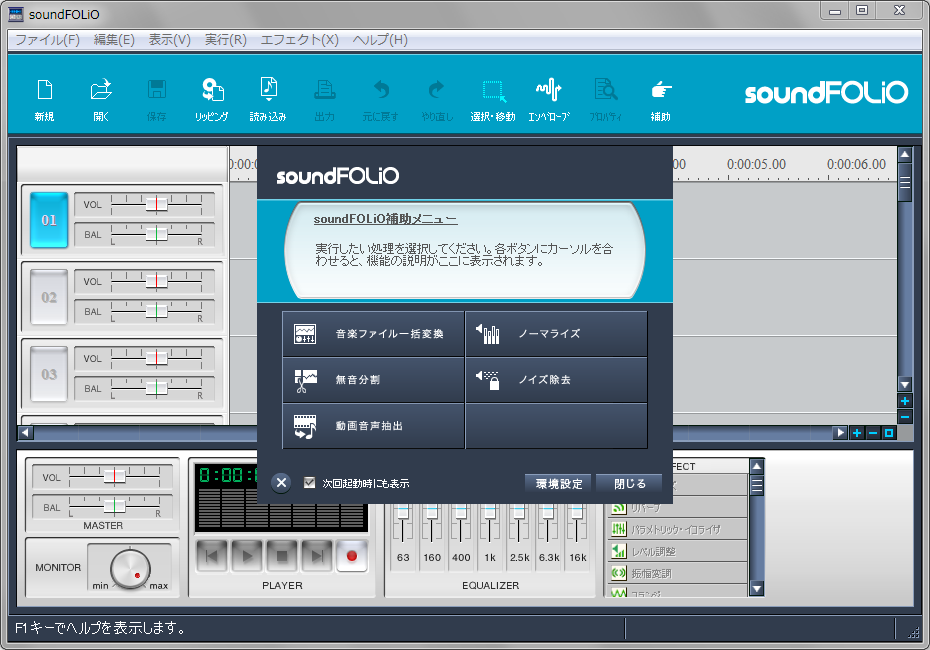Click the 新規 (New) toolbar icon
Image resolution: width=930 pixels, height=650 pixels.
(x=44, y=100)
